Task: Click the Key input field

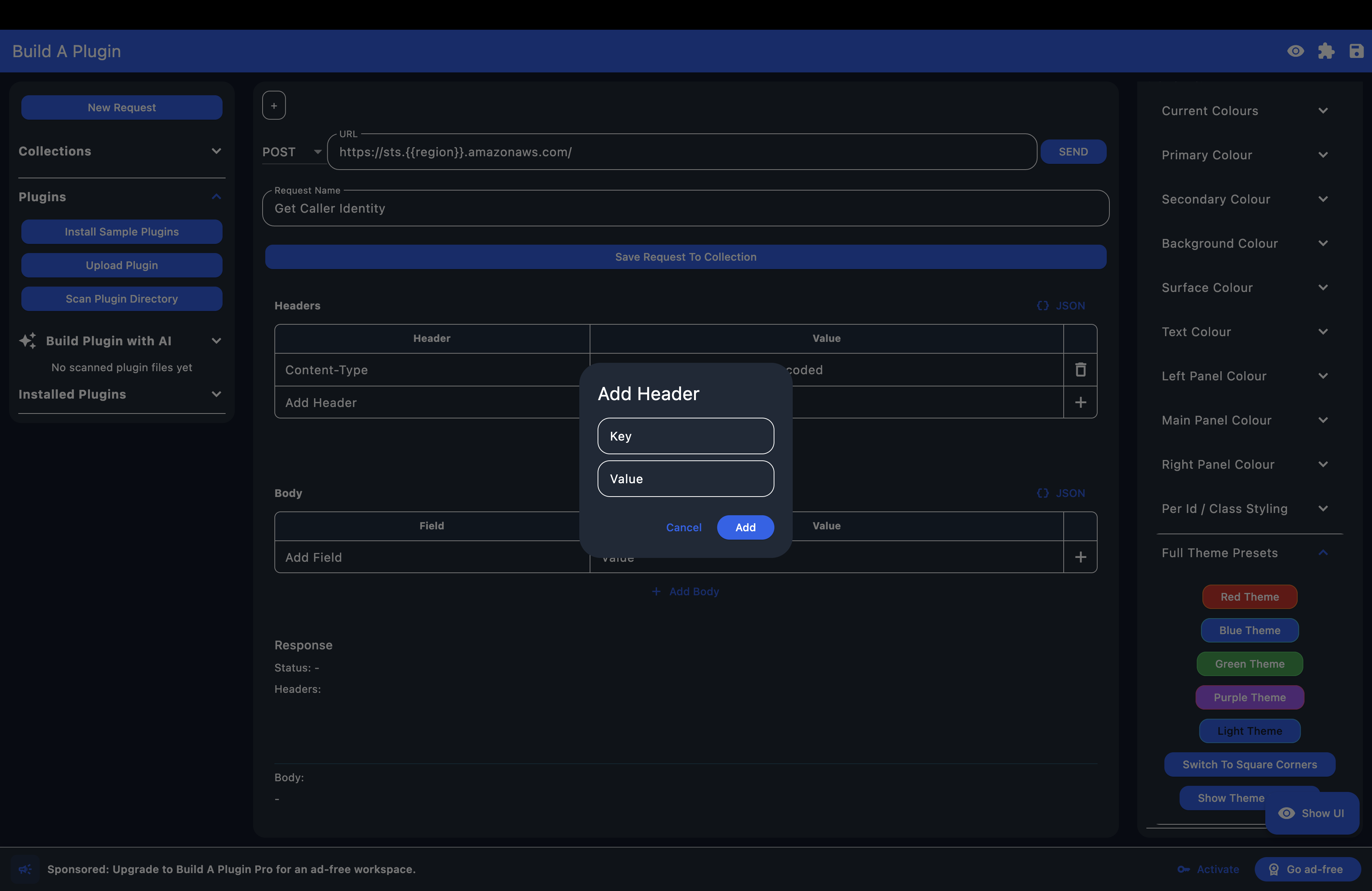Action: [685, 436]
